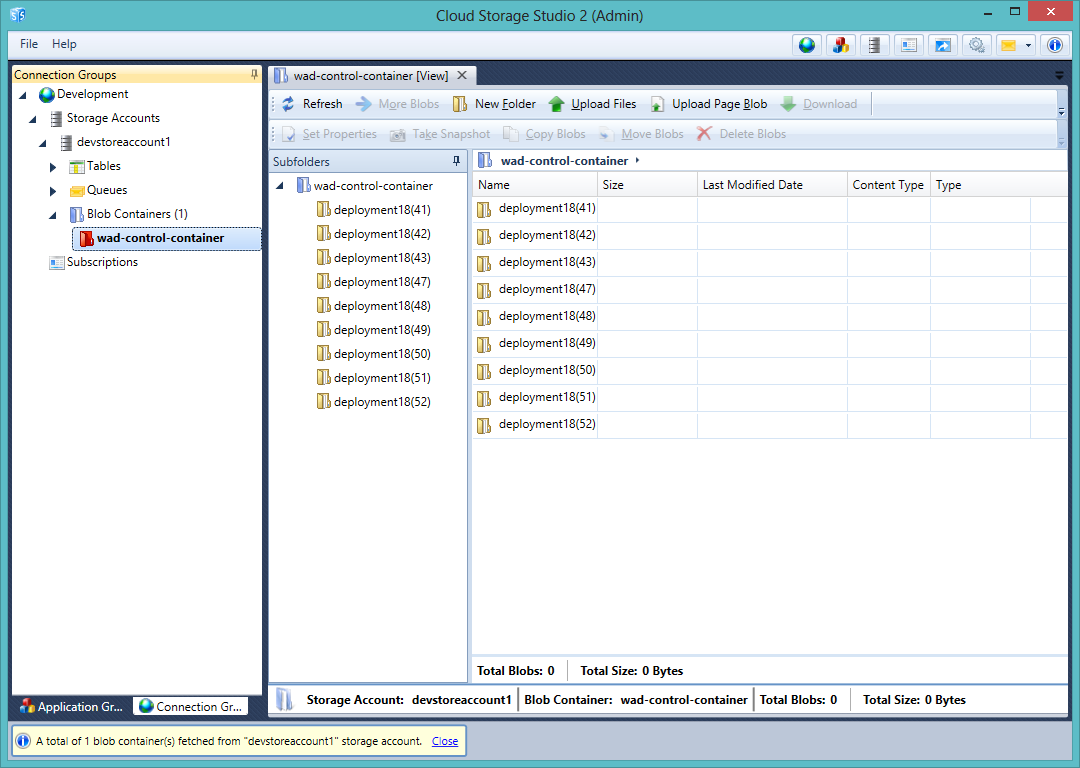Click Take Snapshot in toolbar

[440, 134]
